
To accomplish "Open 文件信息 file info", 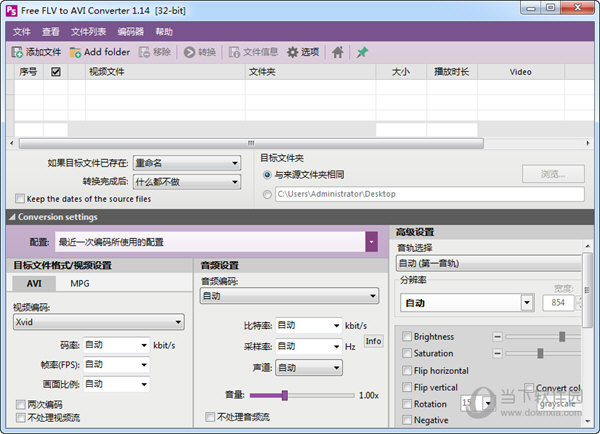I will point(253,52).
